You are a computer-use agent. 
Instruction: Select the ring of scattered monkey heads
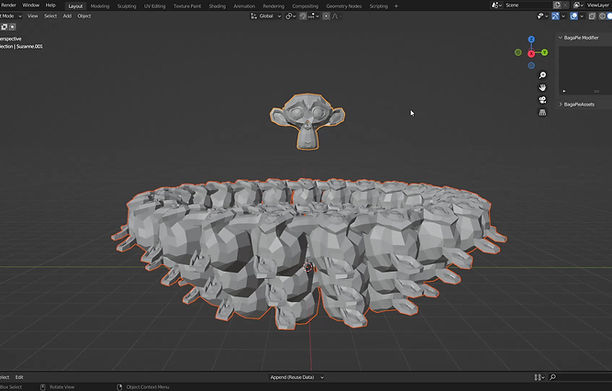(308, 253)
